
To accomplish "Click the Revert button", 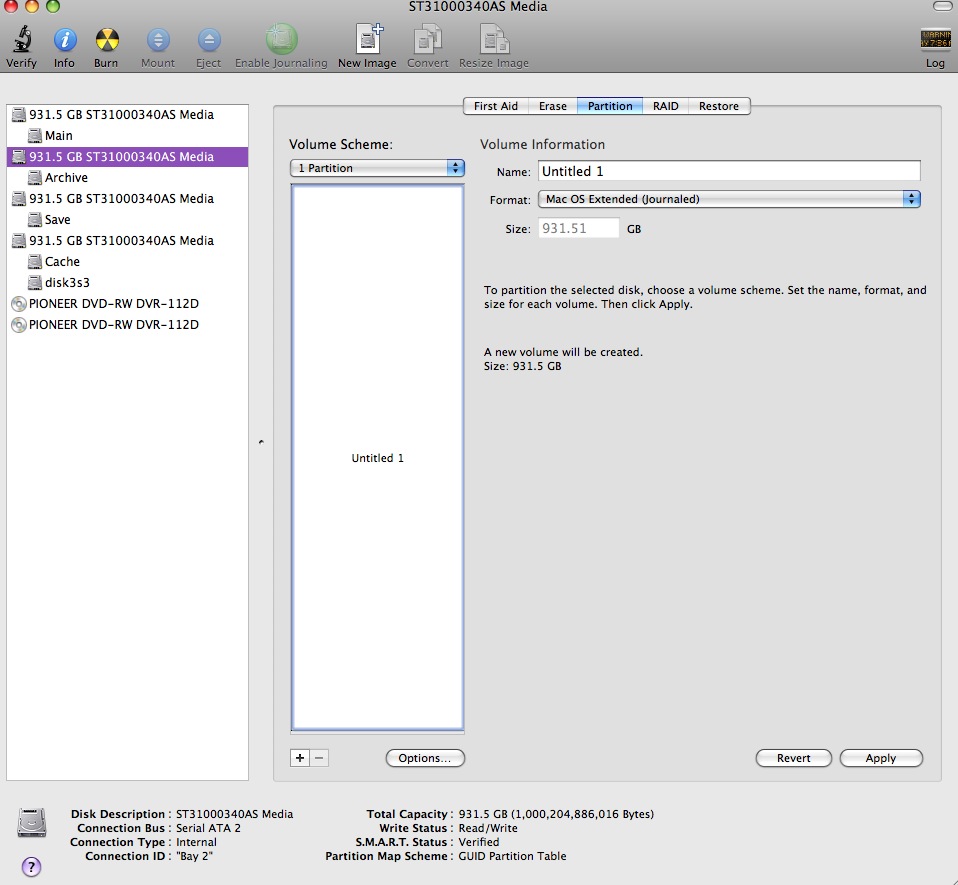I will 793,758.
